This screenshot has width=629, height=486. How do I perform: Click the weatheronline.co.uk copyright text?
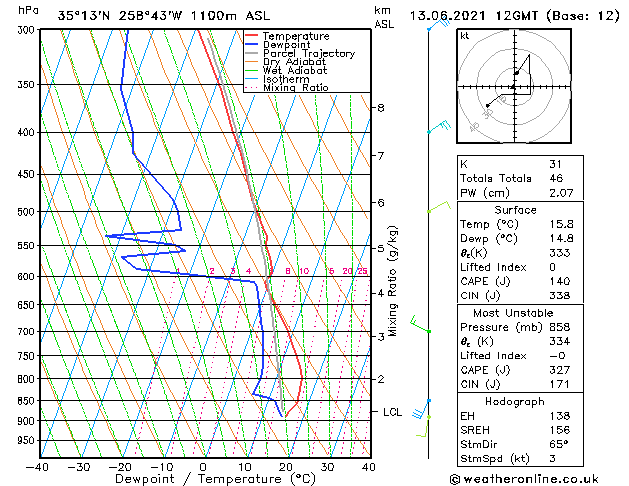524,479
